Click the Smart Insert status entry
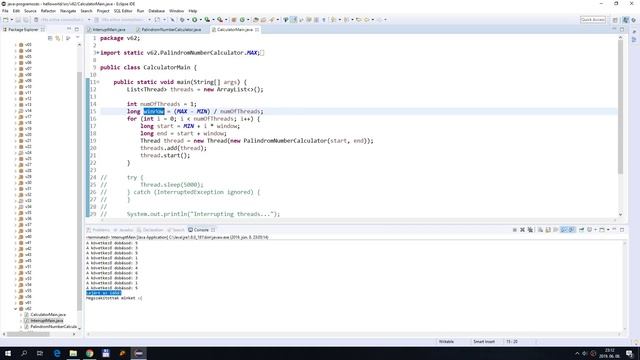 pos(484,342)
